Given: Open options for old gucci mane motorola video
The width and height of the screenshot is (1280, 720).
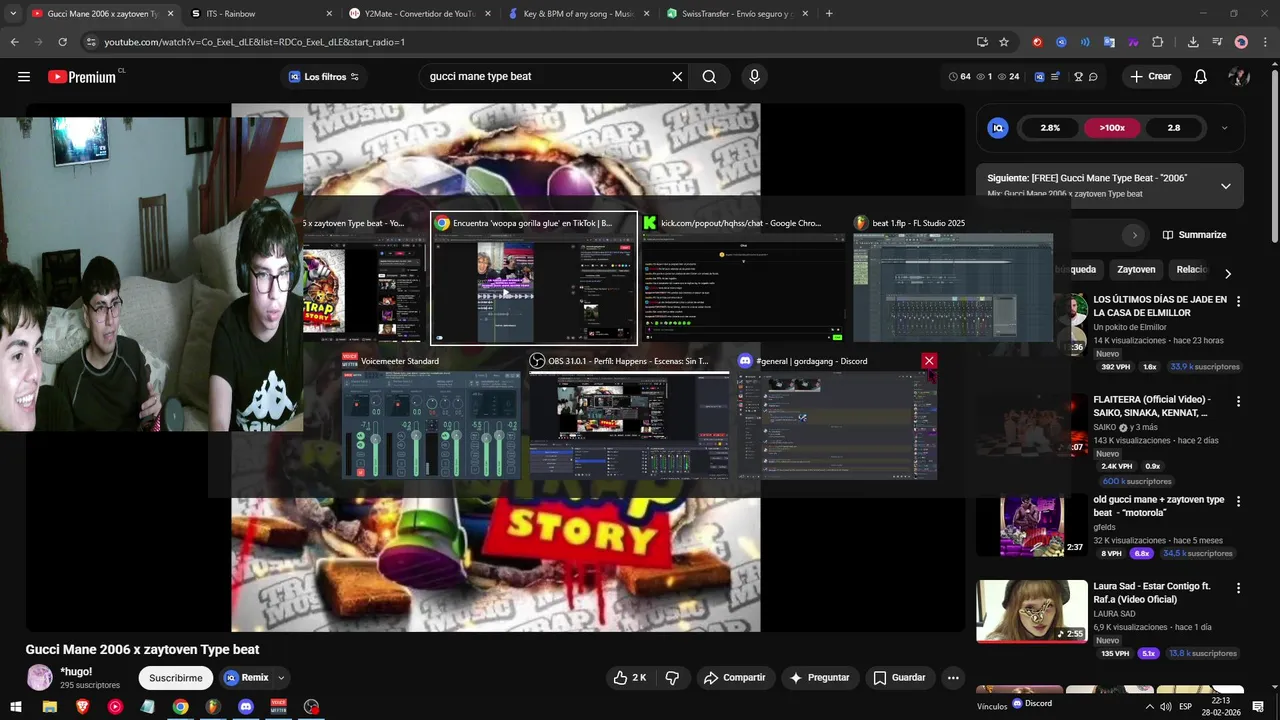Looking at the screenshot, I should [x=1238, y=501].
